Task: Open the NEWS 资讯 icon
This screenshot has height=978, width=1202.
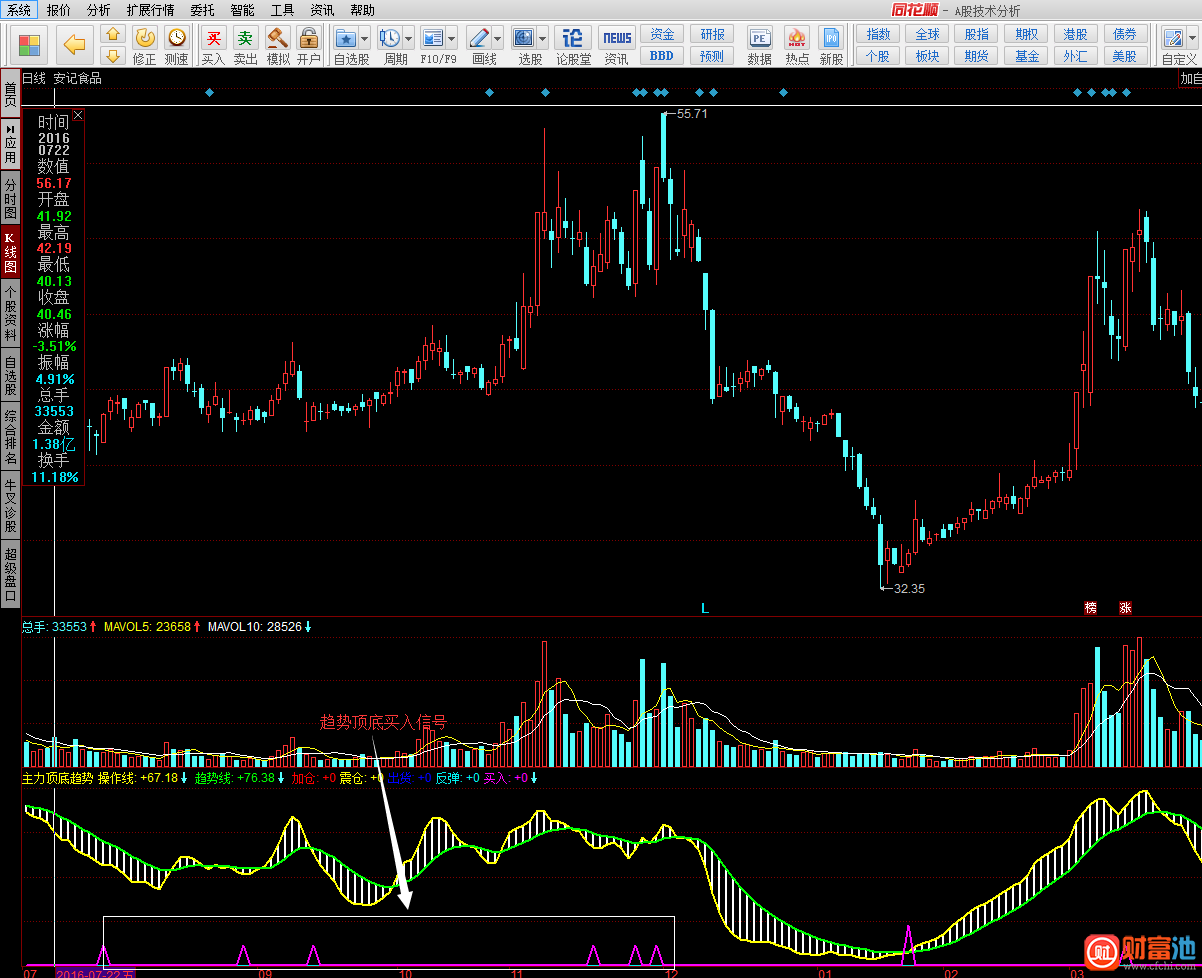Action: 617,38
